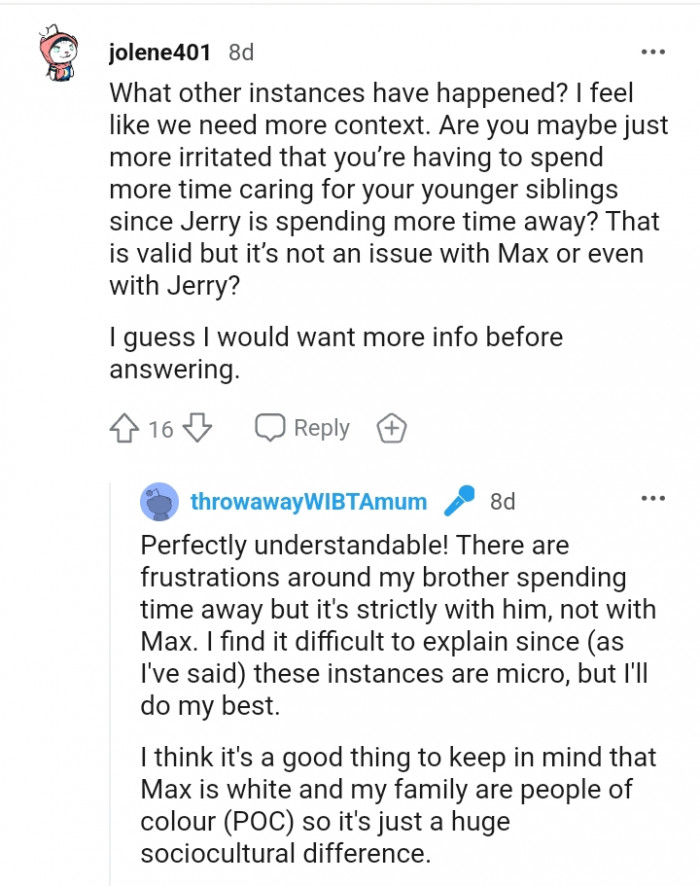Select the blue microphone badge beside throwawayWIBTAmum
Viewport: 700px width, 886px height.
pyautogui.click(x=459, y=502)
